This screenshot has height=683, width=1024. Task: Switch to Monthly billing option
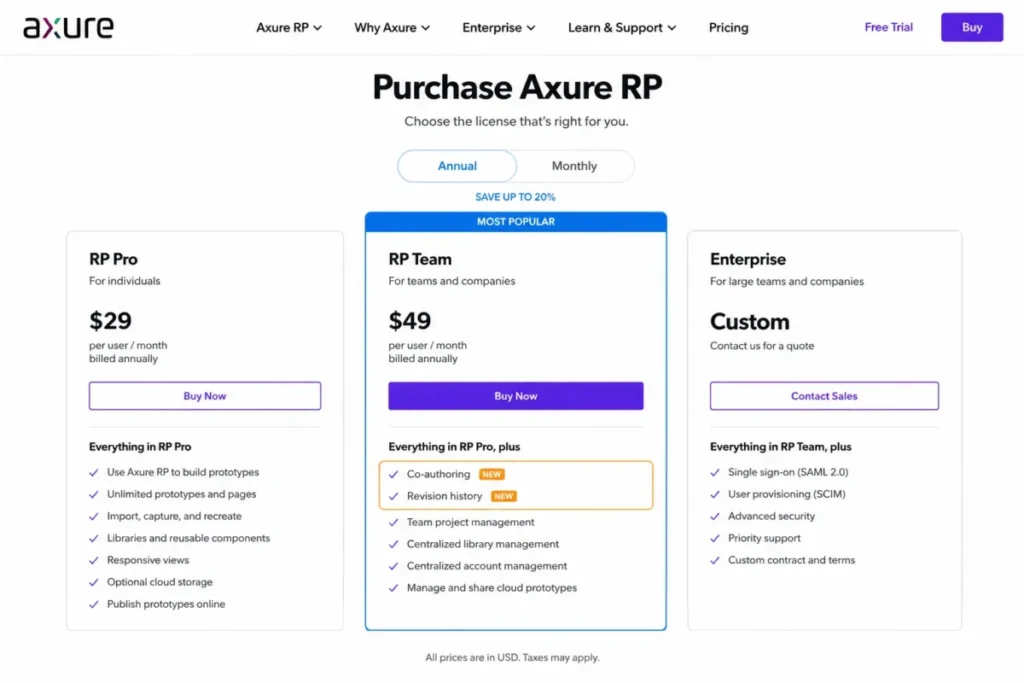click(x=574, y=166)
